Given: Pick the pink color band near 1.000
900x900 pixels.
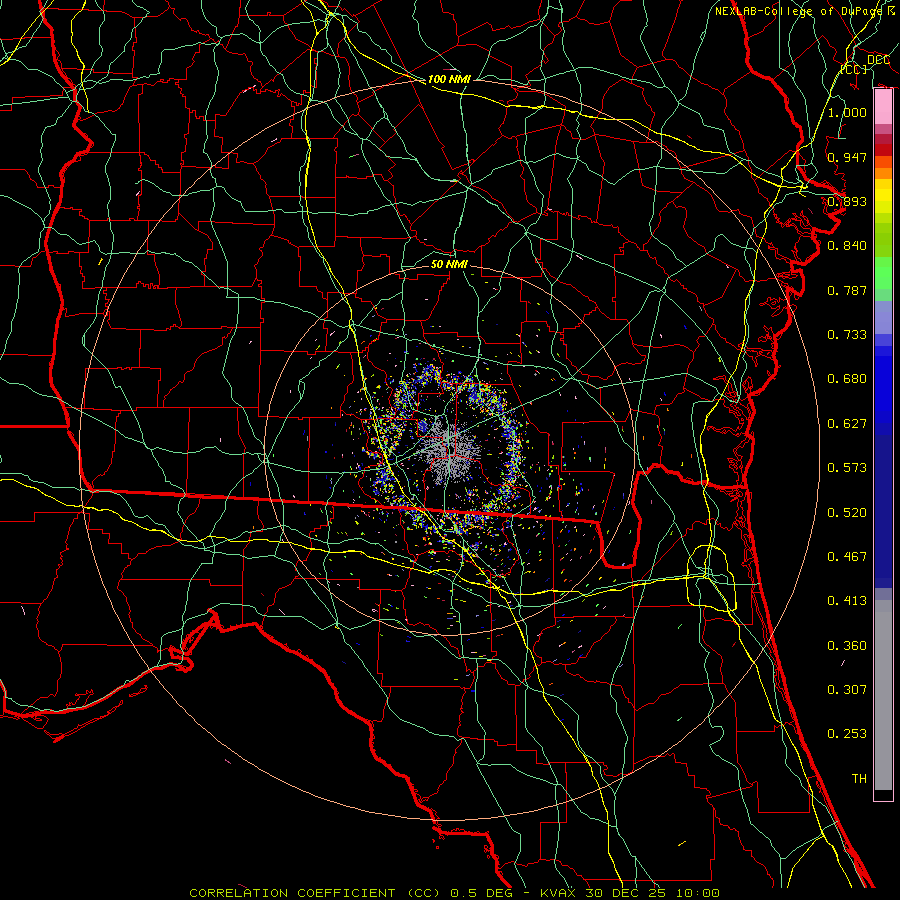Looking at the screenshot, I should click(x=883, y=107).
